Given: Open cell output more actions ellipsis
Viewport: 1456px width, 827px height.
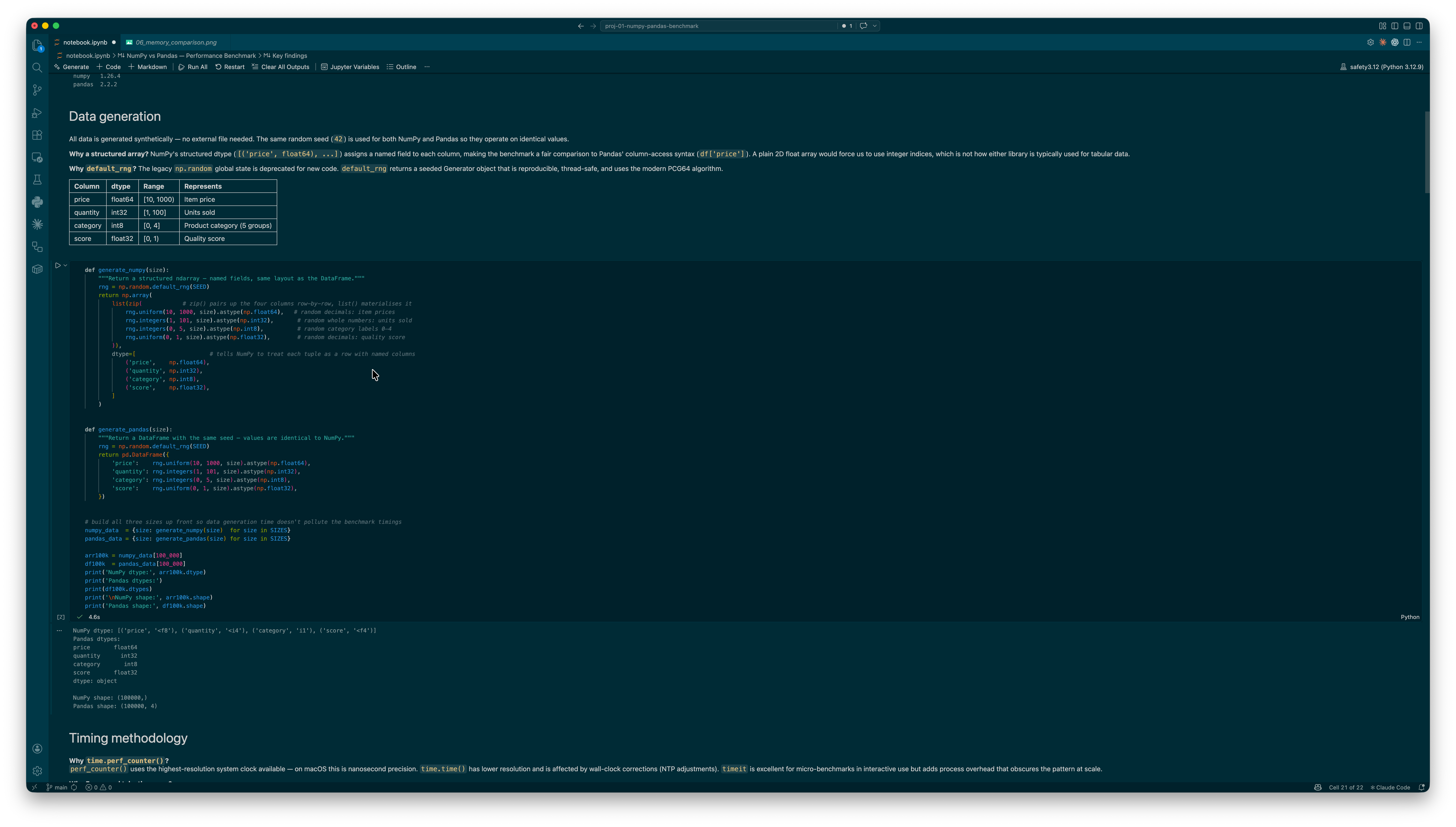Looking at the screenshot, I should 59,630.
